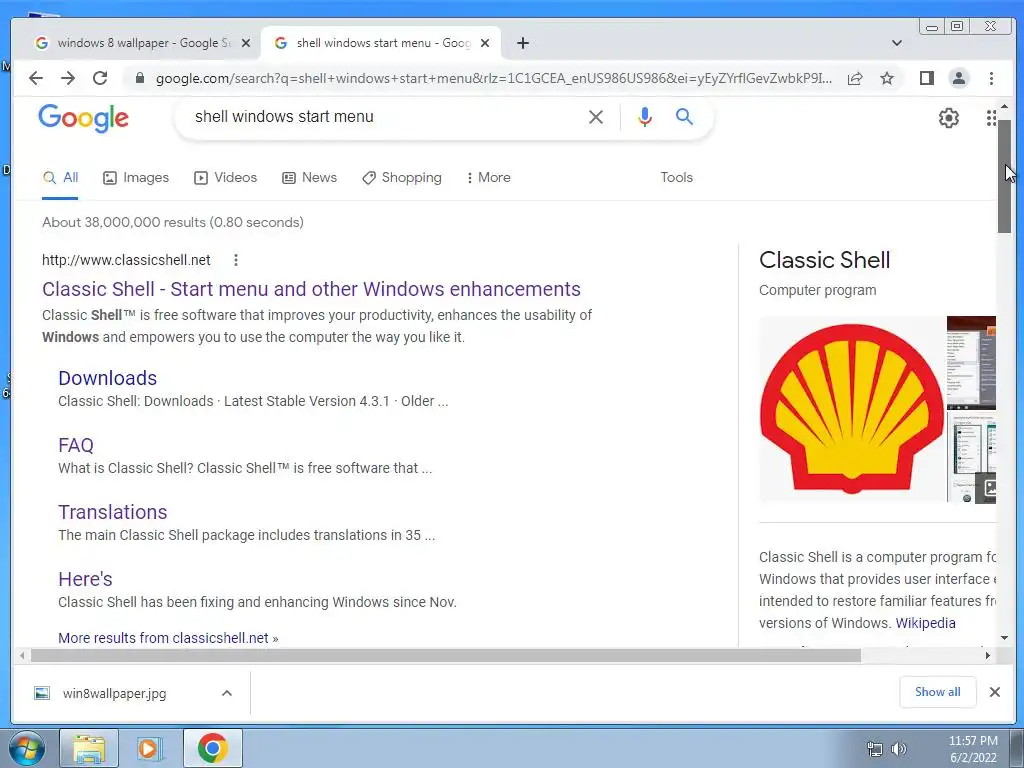Bookmark this page with the star icon
Image resolution: width=1024 pixels, height=768 pixels.
(887, 78)
